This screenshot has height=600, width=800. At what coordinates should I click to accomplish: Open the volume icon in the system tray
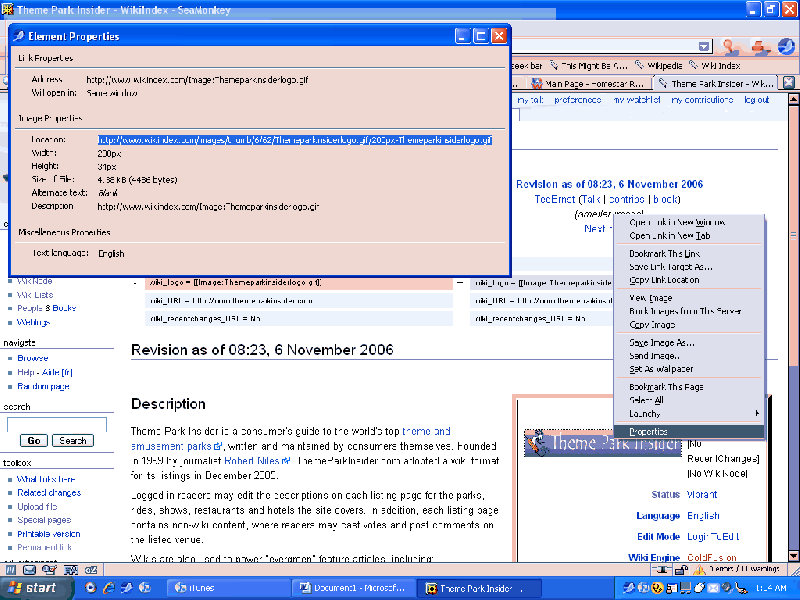[x=726, y=588]
